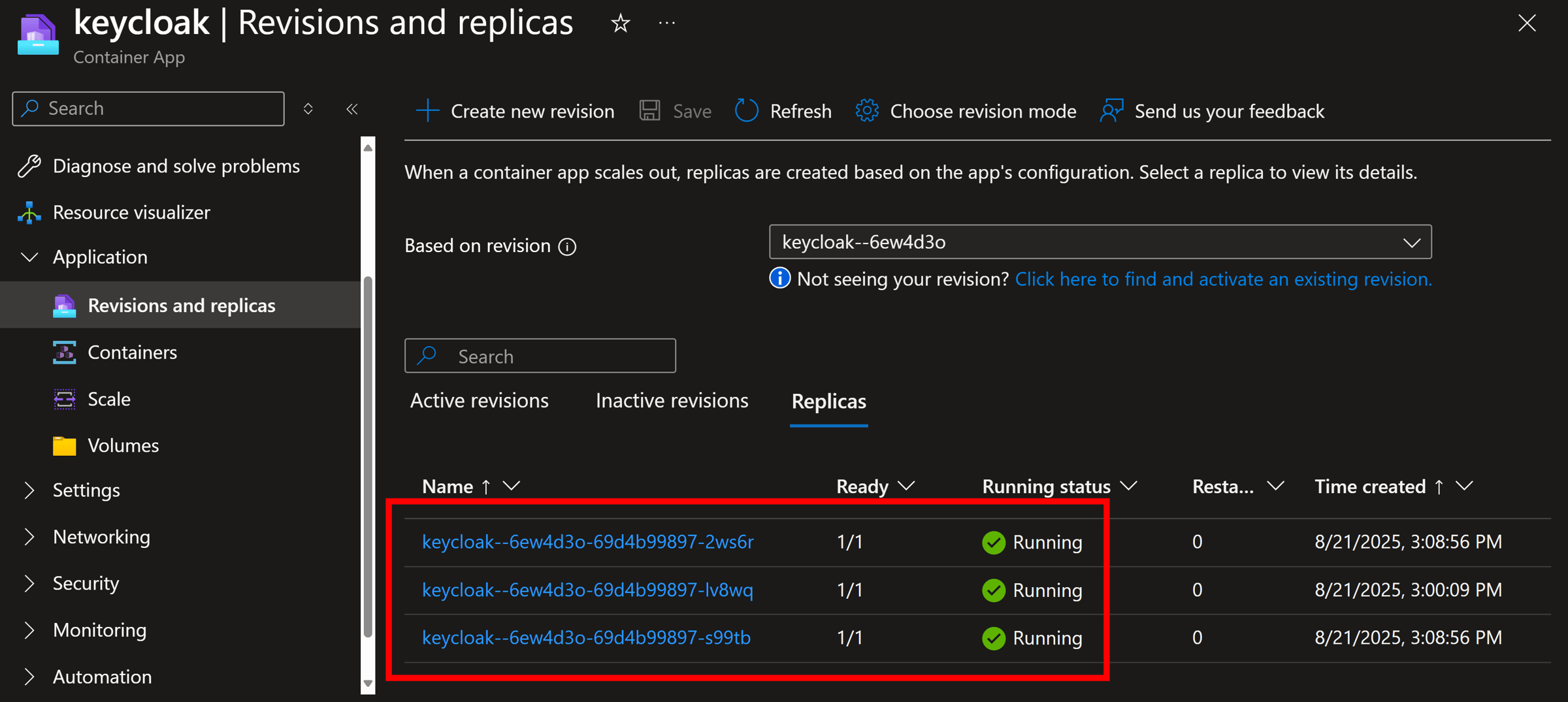Click the plus icon for new revision
This screenshot has width=1568, height=702.
coord(427,111)
